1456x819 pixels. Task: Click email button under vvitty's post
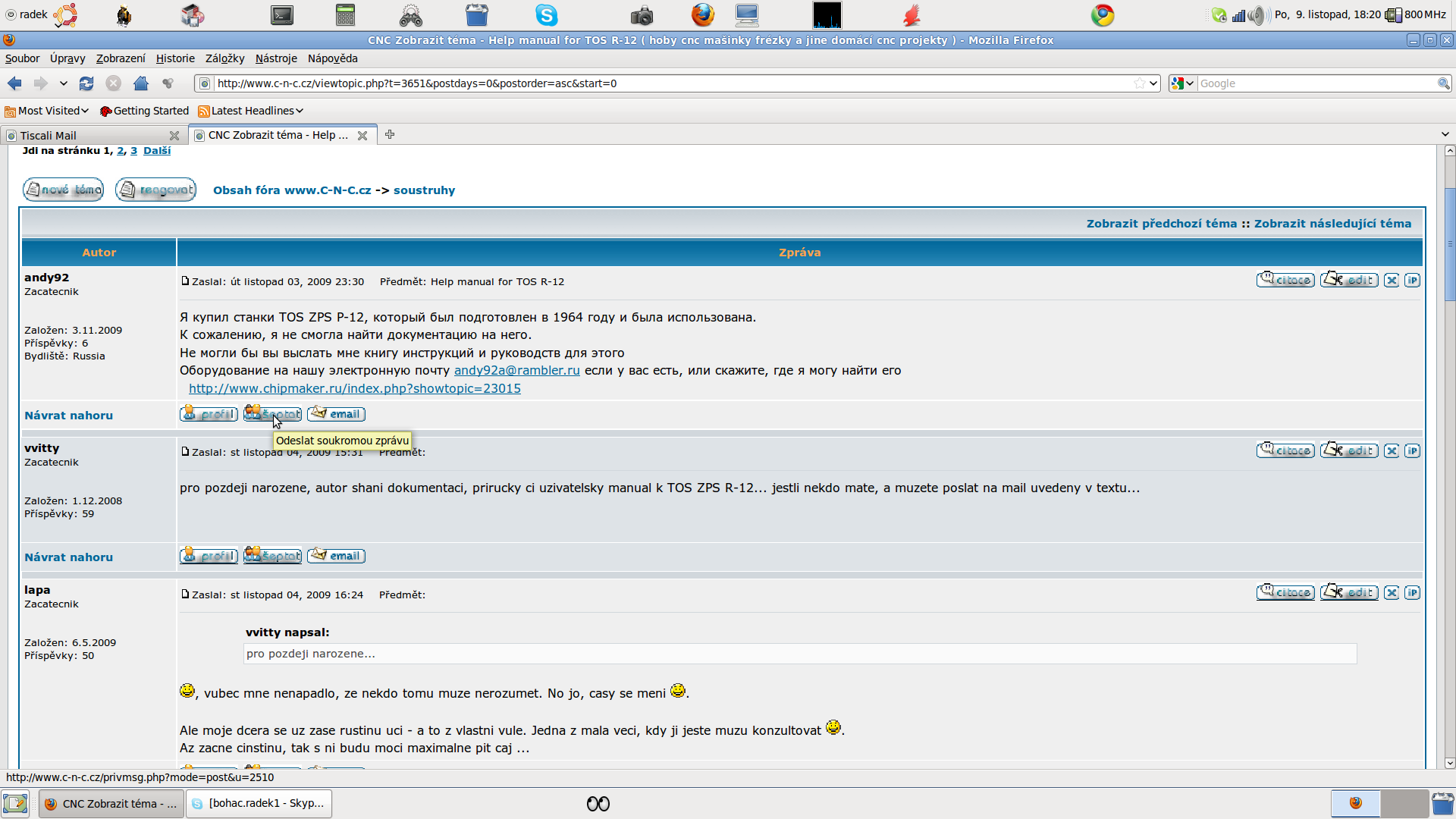click(336, 556)
